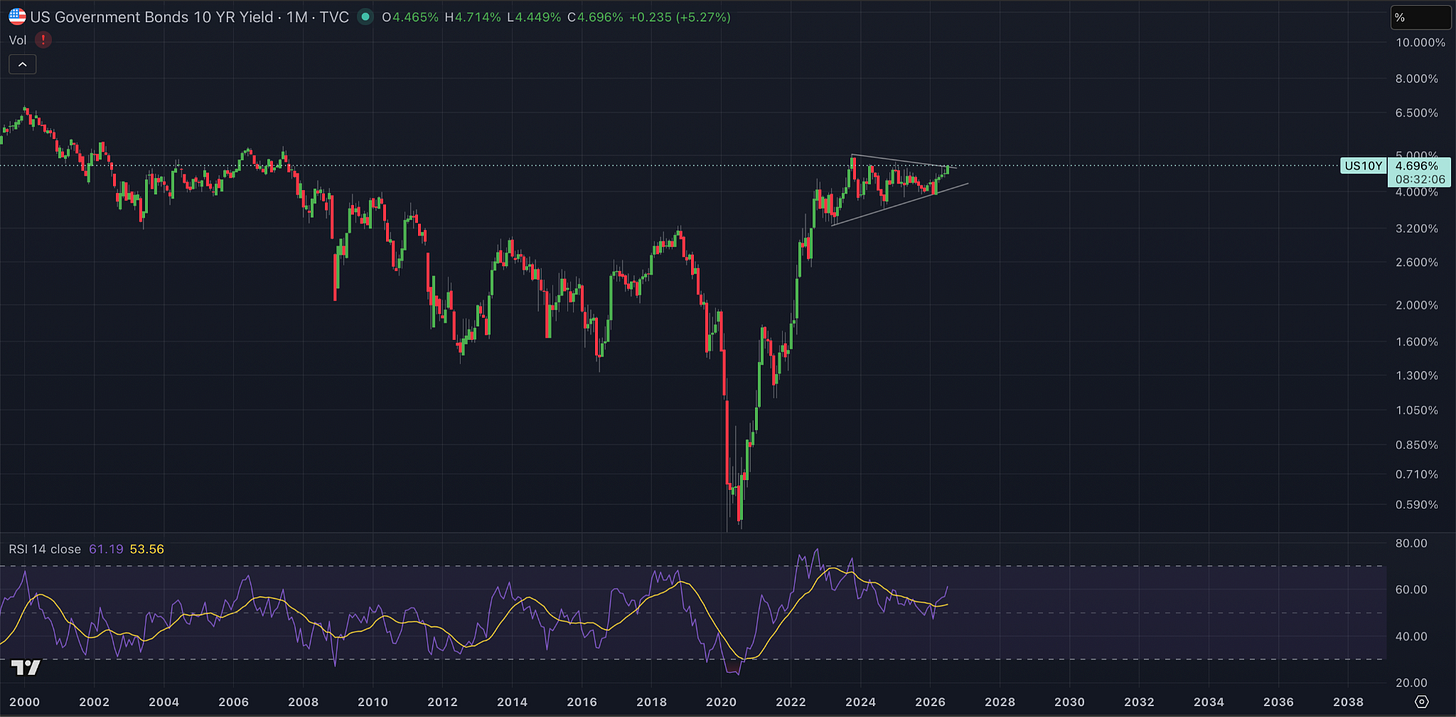Click the 2026 label on the time axis

pos(930,703)
